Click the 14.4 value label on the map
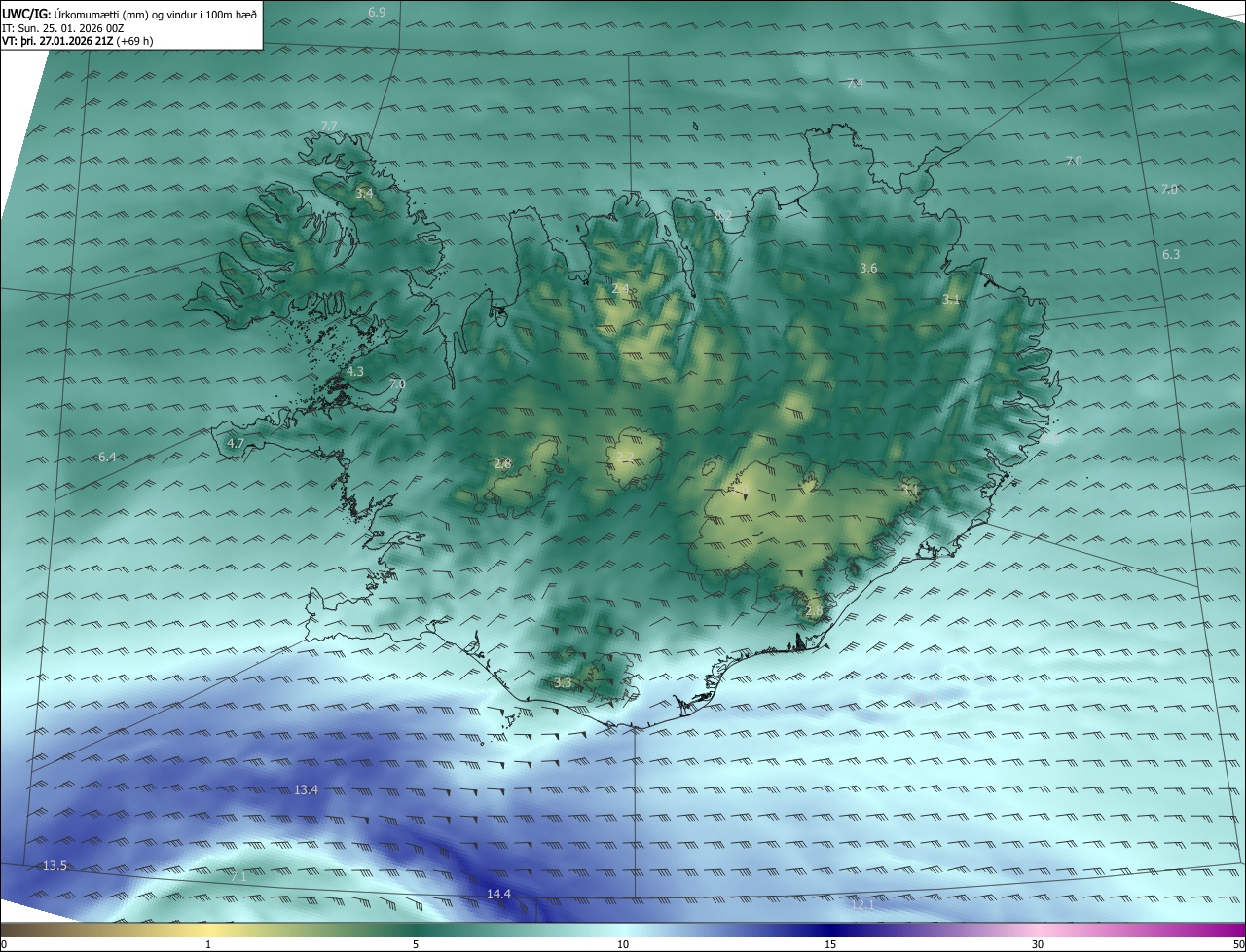This screenshot has width=1246, height=952. [x=498, y=895]
